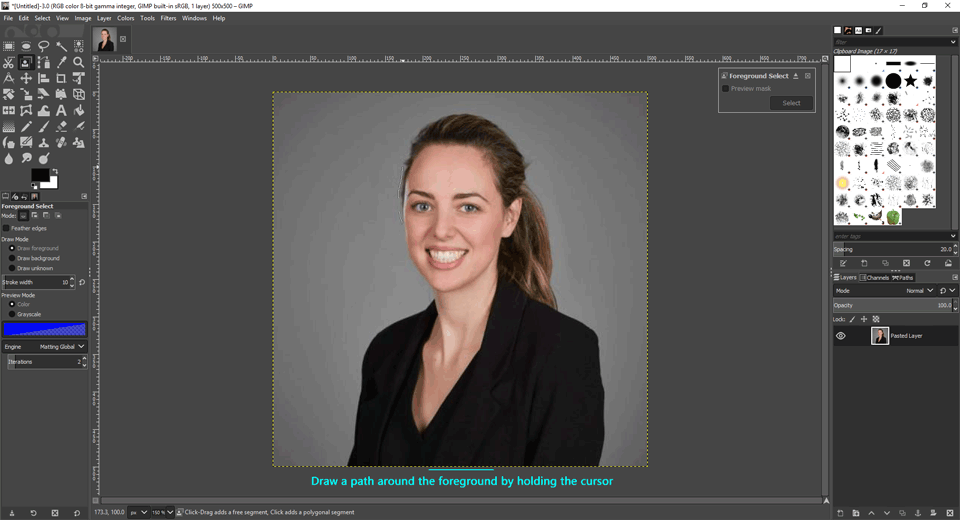The width and height of the screenshot is (960, 520).
Task: Select the Fuzzy Select magic wand tool
Action: click(x=61, y=46)
